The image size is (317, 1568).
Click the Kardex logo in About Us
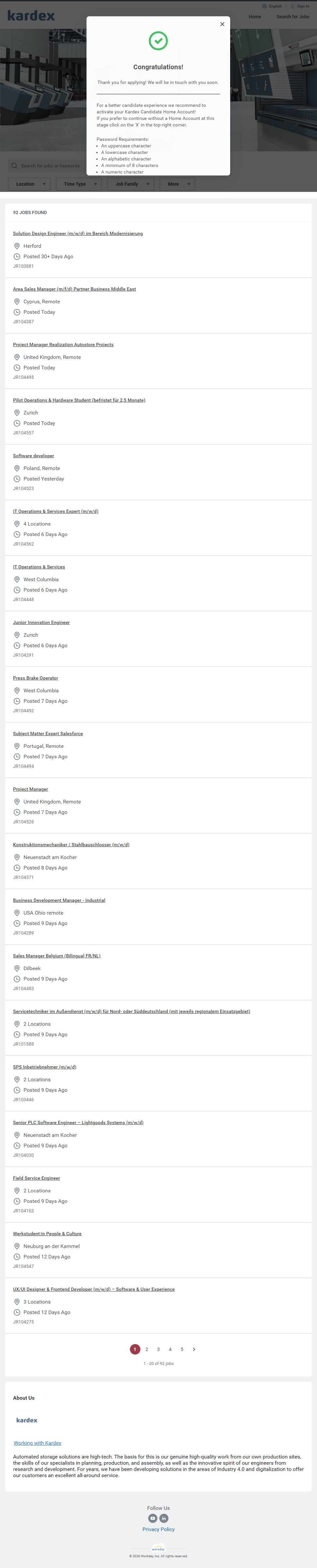tap(27, 1420)
